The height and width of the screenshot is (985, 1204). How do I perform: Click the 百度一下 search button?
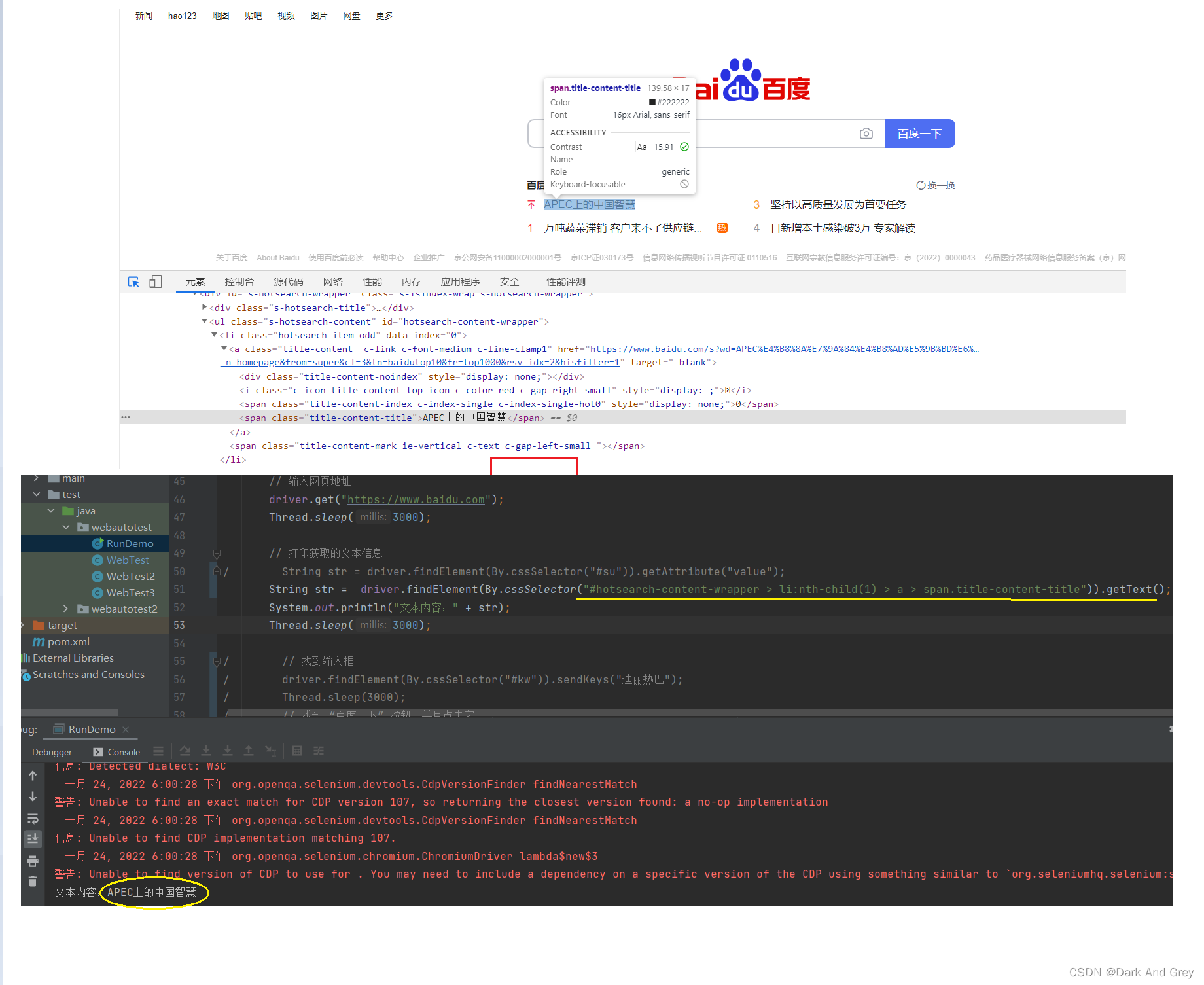pyautogui.click(x=919, y=134)
